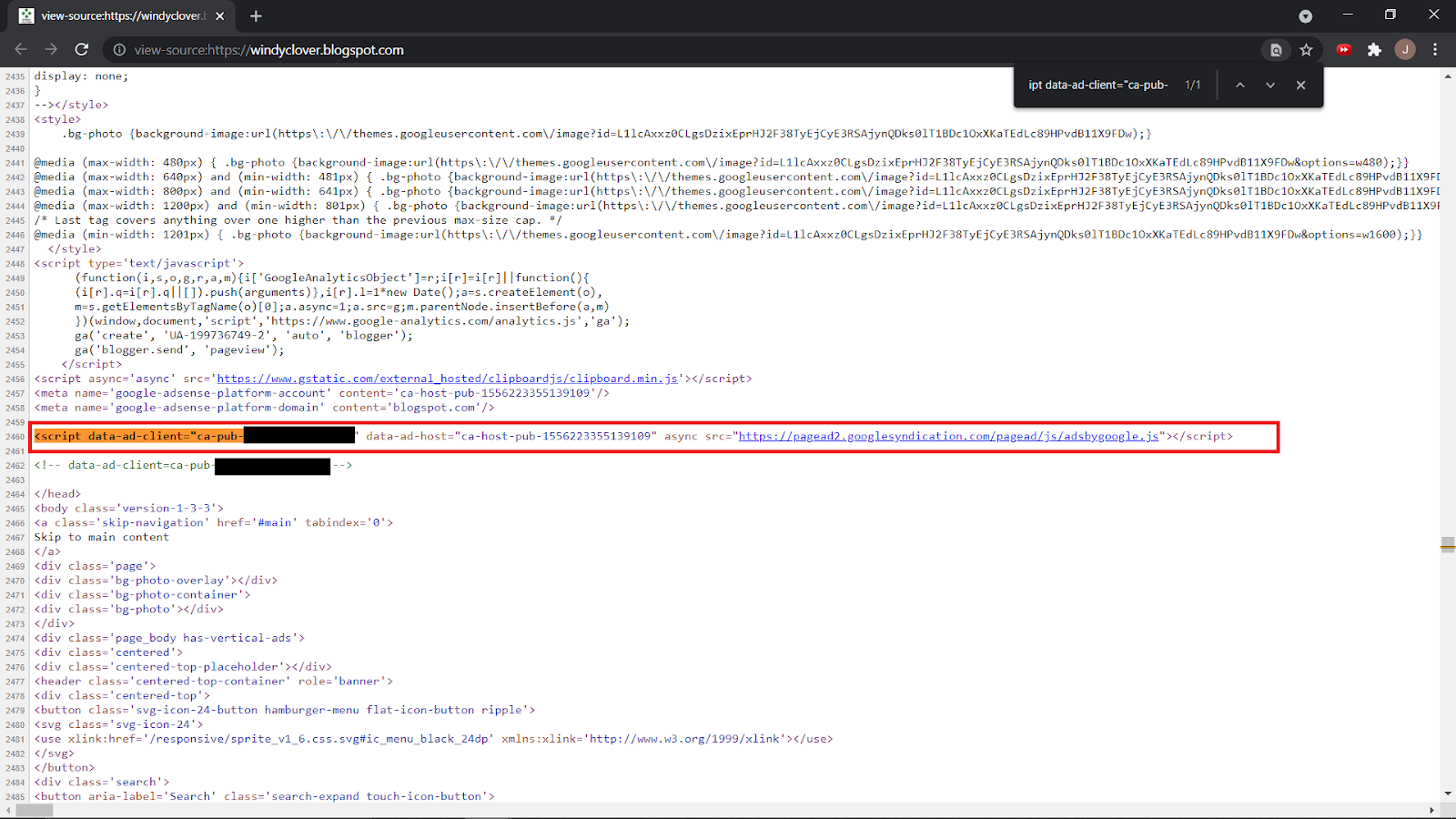Viewport: 1456px width, 819px height.
Task: Open the adsbygoogle.js googlesyndication link
Action: coord(948,436)
